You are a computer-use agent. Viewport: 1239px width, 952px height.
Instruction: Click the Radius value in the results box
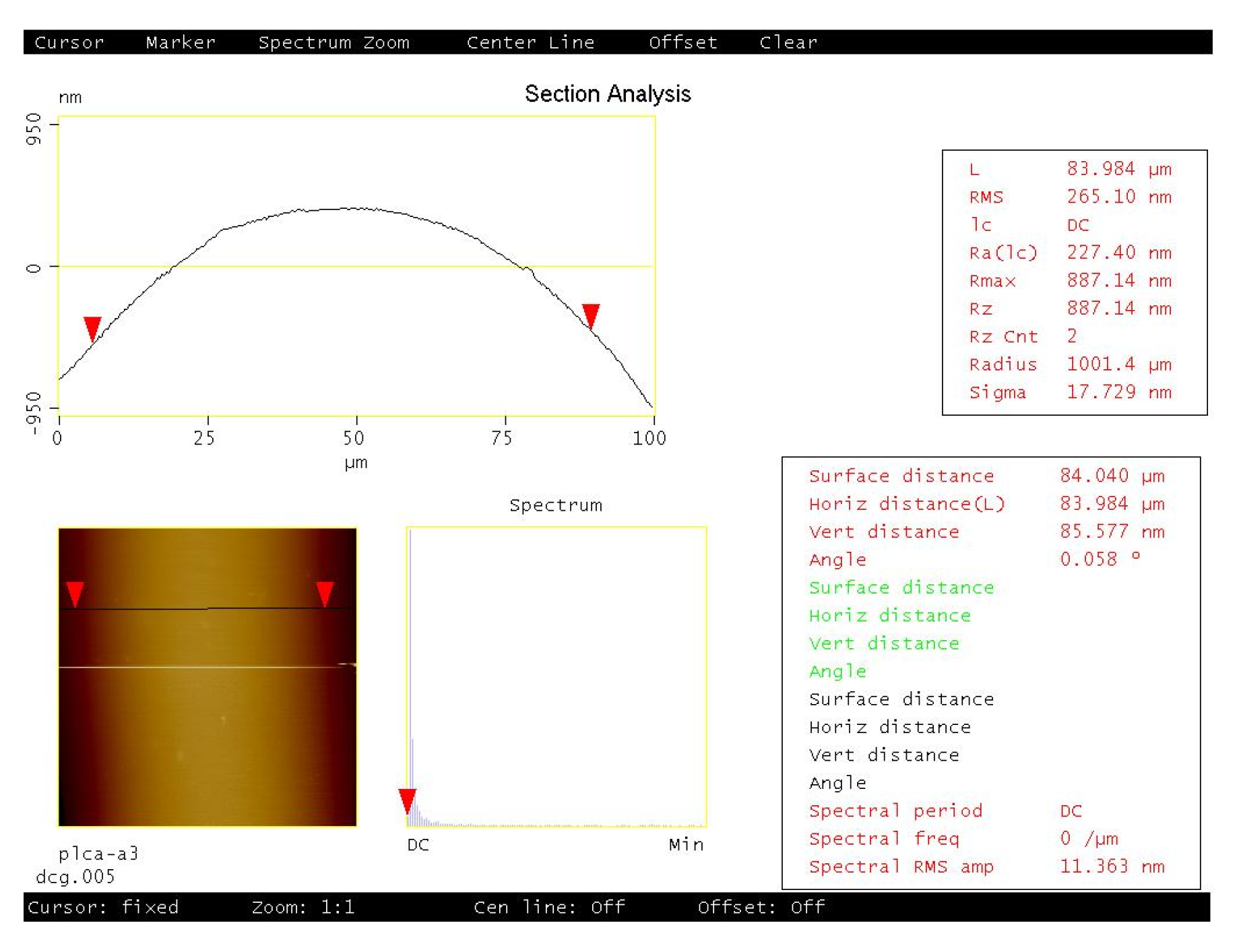click(x=1118, y=364)
